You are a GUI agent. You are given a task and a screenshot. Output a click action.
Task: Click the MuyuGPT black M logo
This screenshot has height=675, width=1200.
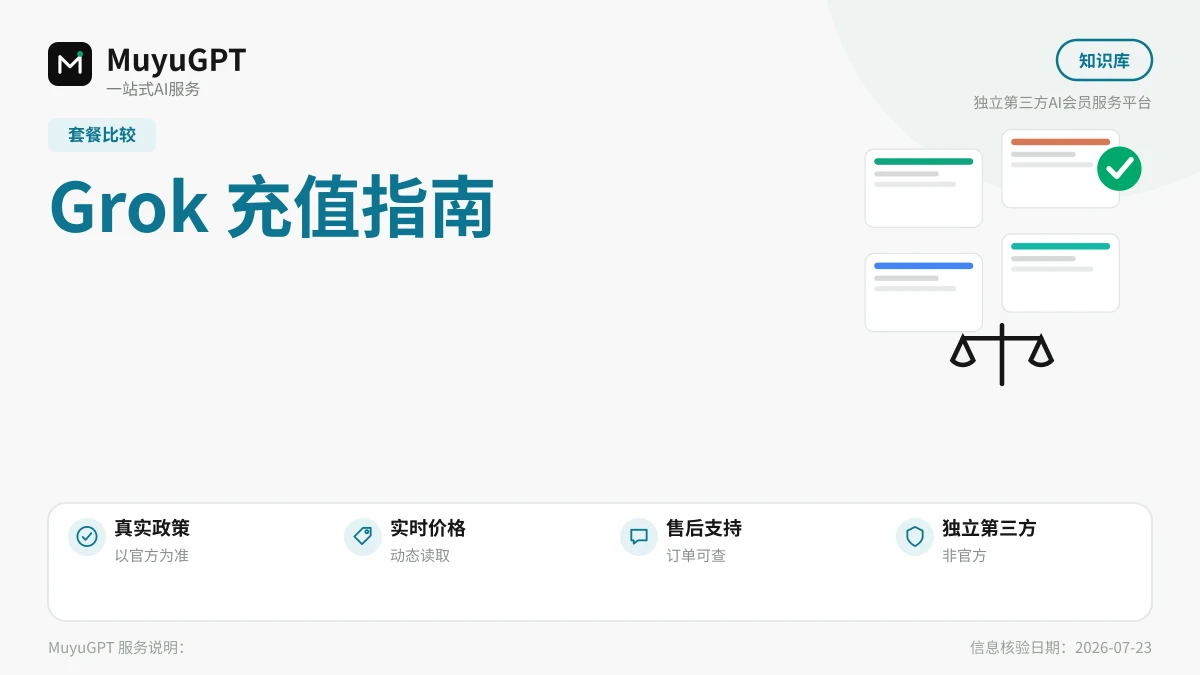click(70, 64)
